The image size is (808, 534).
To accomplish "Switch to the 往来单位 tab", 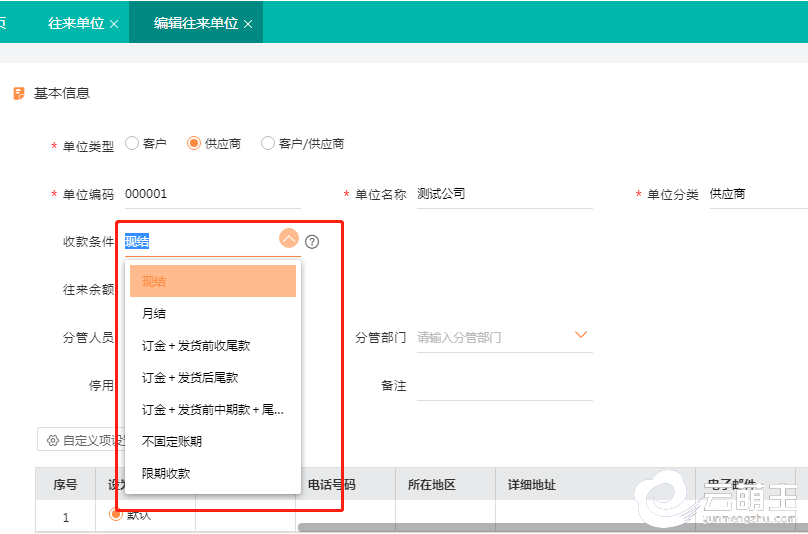I will (x=76, y=23).
